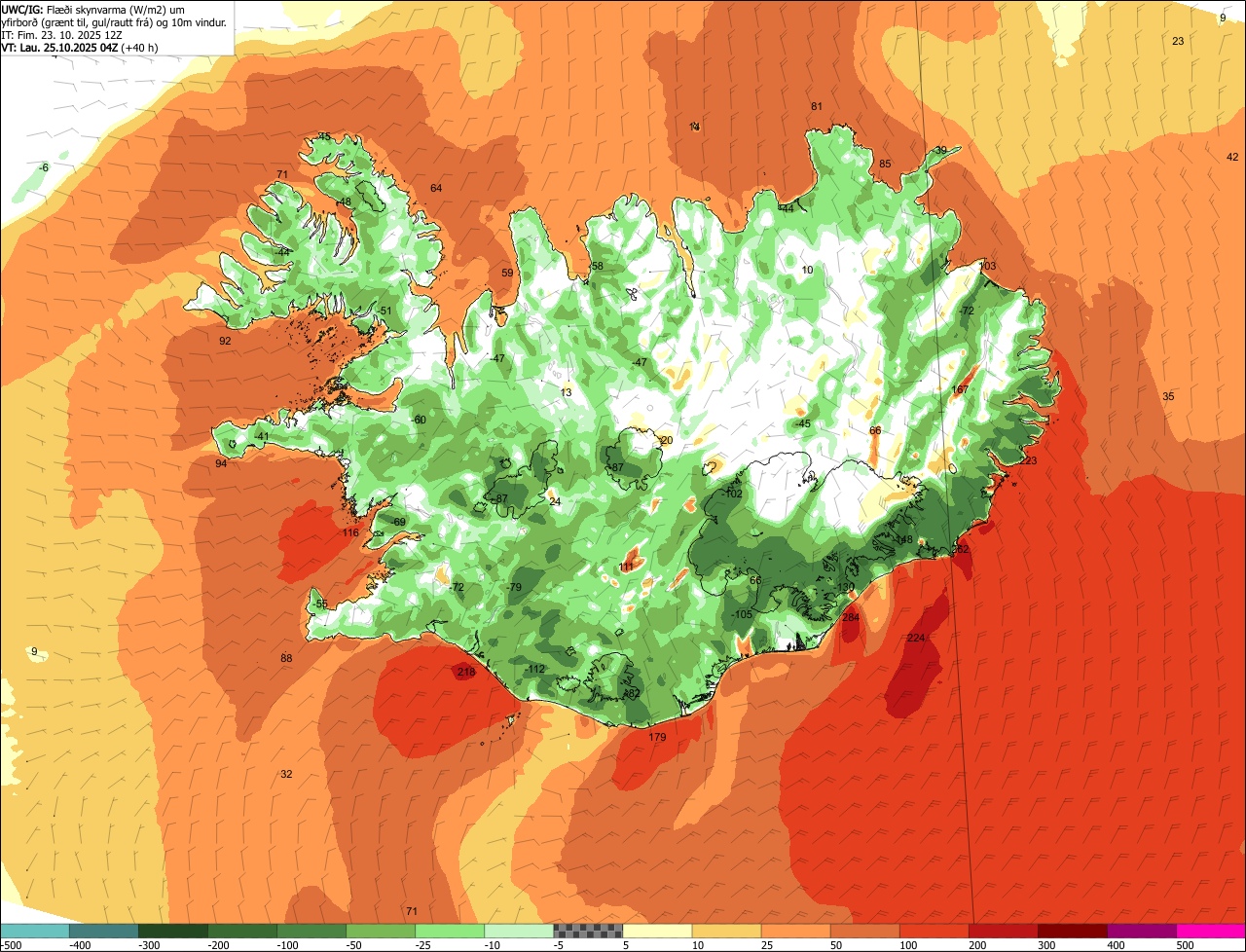Viewport: 1246px width, 952px height.
Task: Click the flux value -69 north of Reykjanes
Action: click(397, 522)
